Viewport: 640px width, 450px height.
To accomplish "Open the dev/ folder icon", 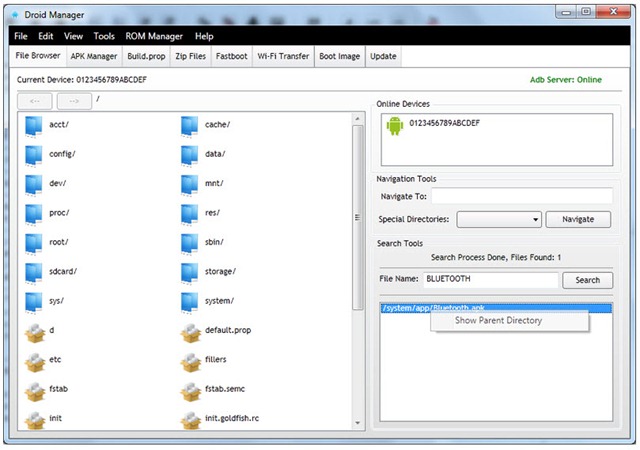I will point(33,185).
